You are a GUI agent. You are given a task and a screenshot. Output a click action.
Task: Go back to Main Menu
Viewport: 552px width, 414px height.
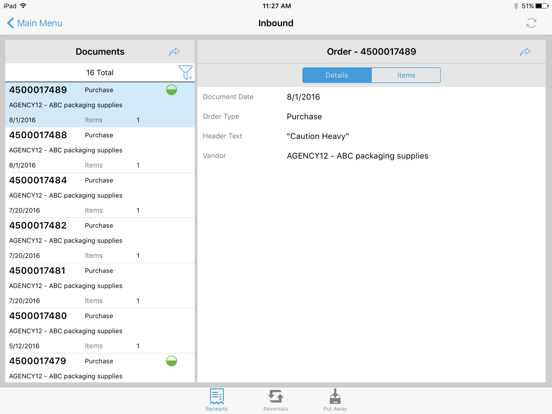click(x=34, y=23)
